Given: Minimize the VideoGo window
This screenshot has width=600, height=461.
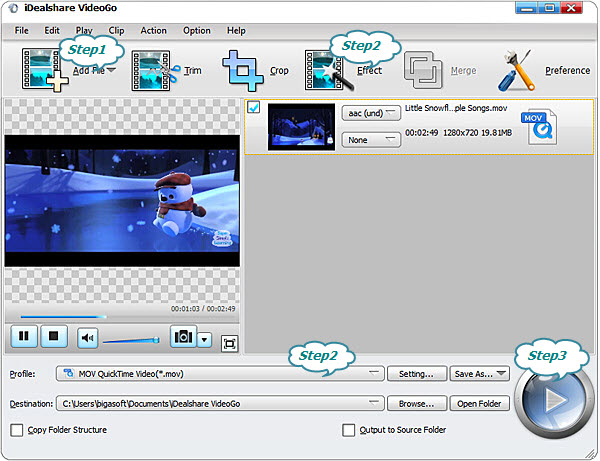Looking at the screenshot, I should (x=527, y=8).
